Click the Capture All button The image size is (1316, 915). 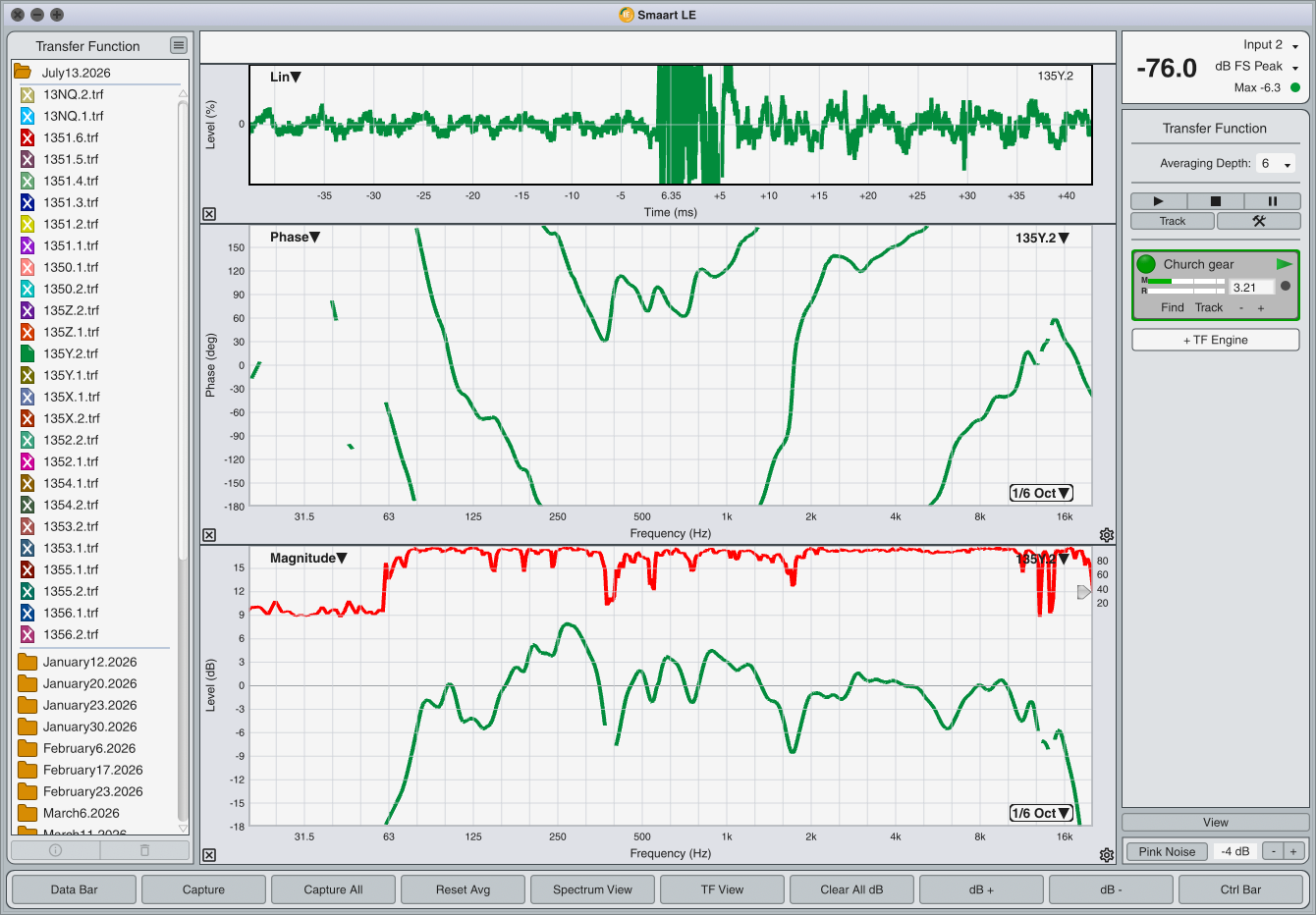click(x=333, y=889)
